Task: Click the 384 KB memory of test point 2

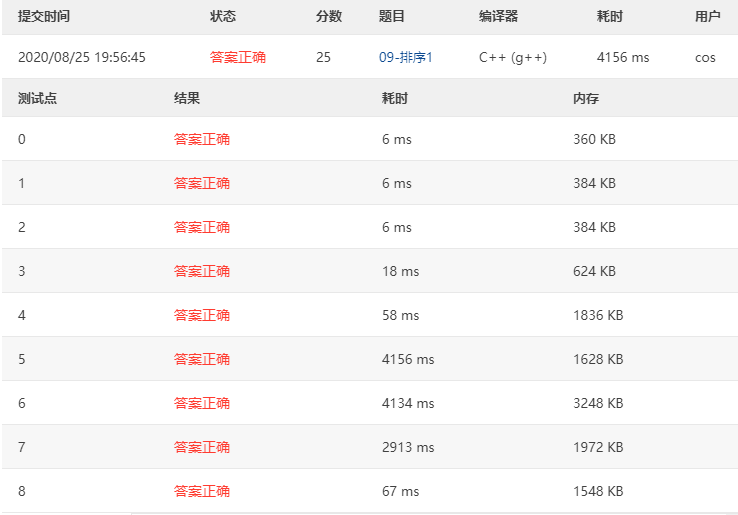Action: 594,227
